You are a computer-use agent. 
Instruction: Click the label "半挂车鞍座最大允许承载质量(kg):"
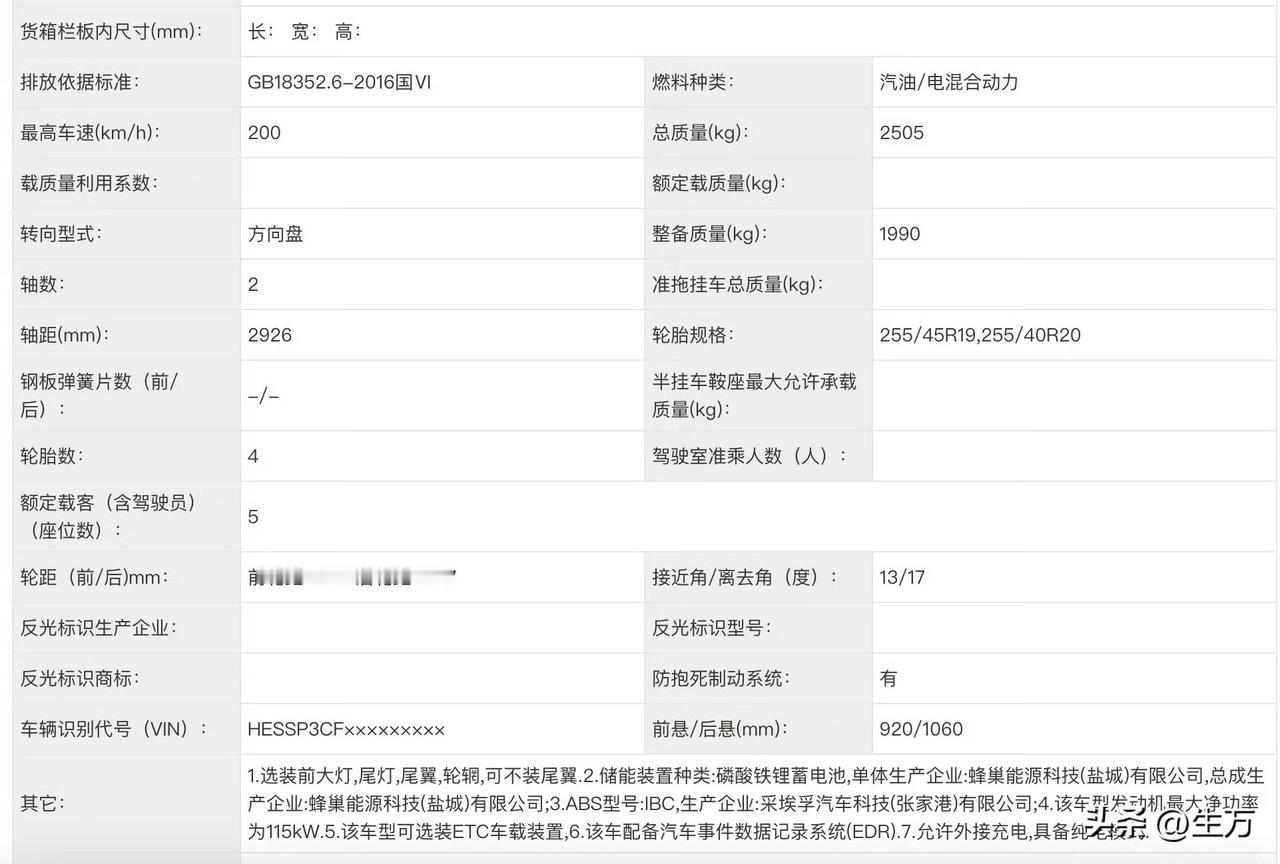click(x=754, y=395)
